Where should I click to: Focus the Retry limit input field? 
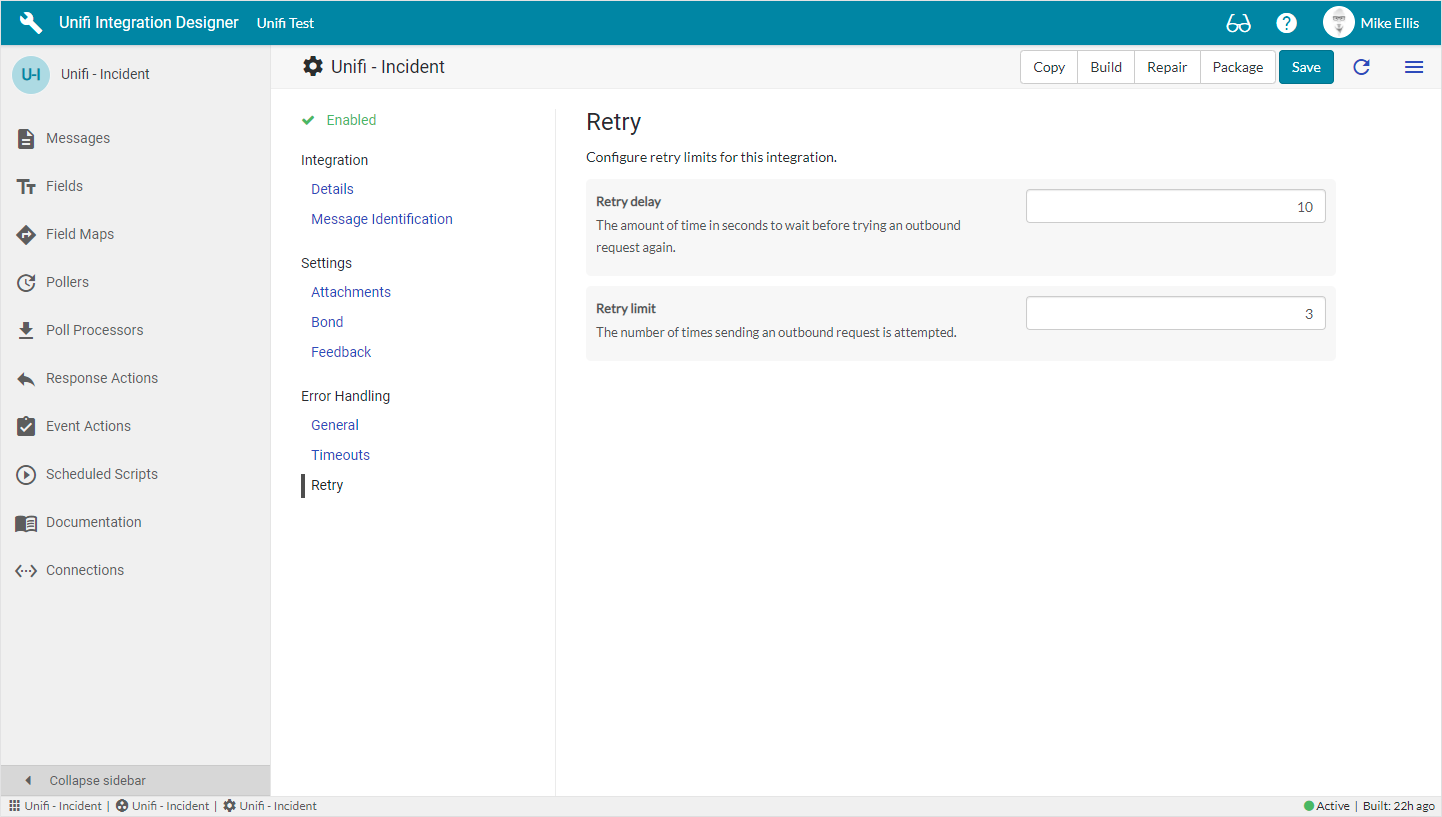1175,314
